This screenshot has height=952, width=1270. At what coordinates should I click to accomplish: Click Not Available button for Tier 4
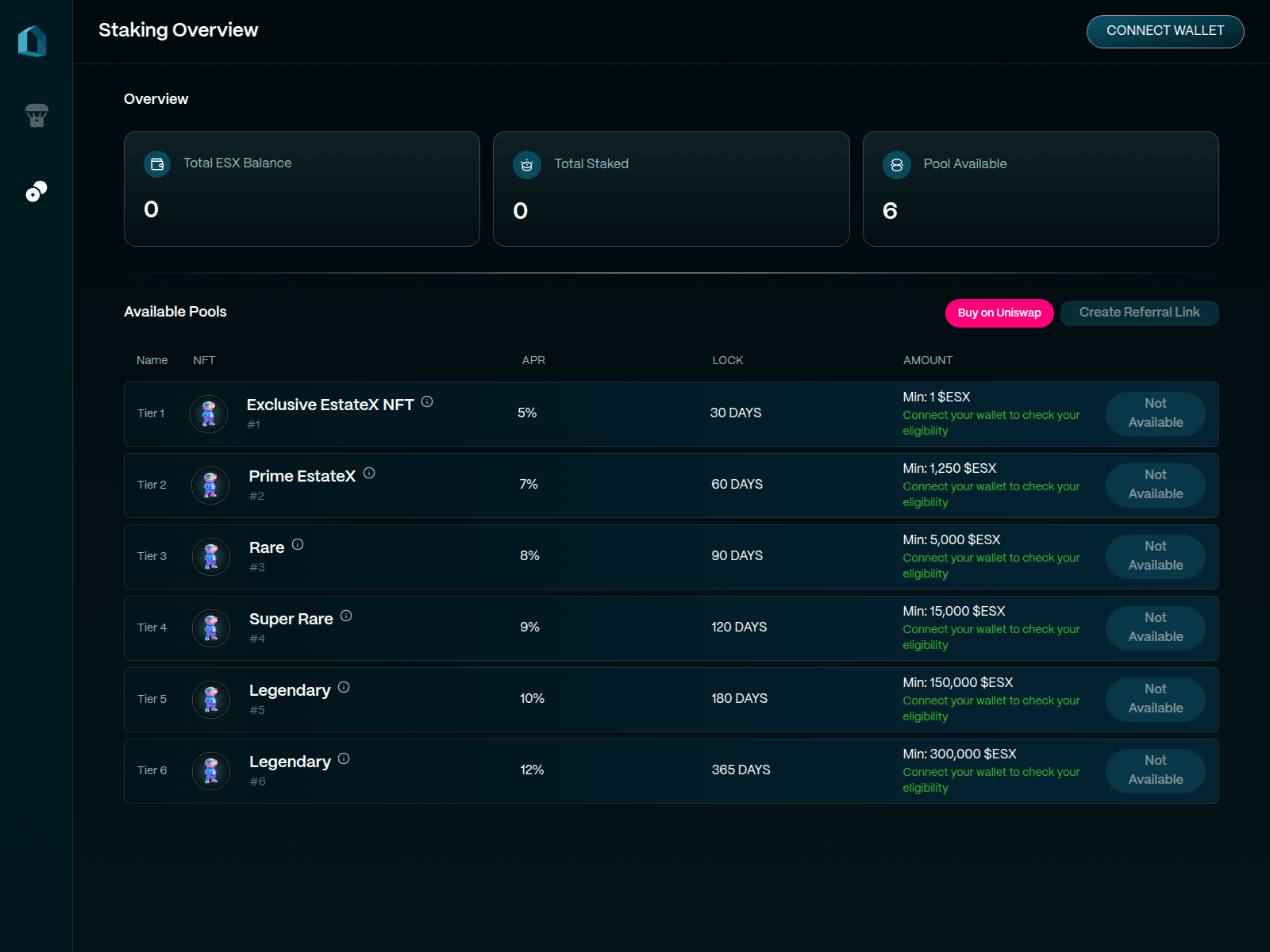pyautogui.click(x=1156, y=628)
